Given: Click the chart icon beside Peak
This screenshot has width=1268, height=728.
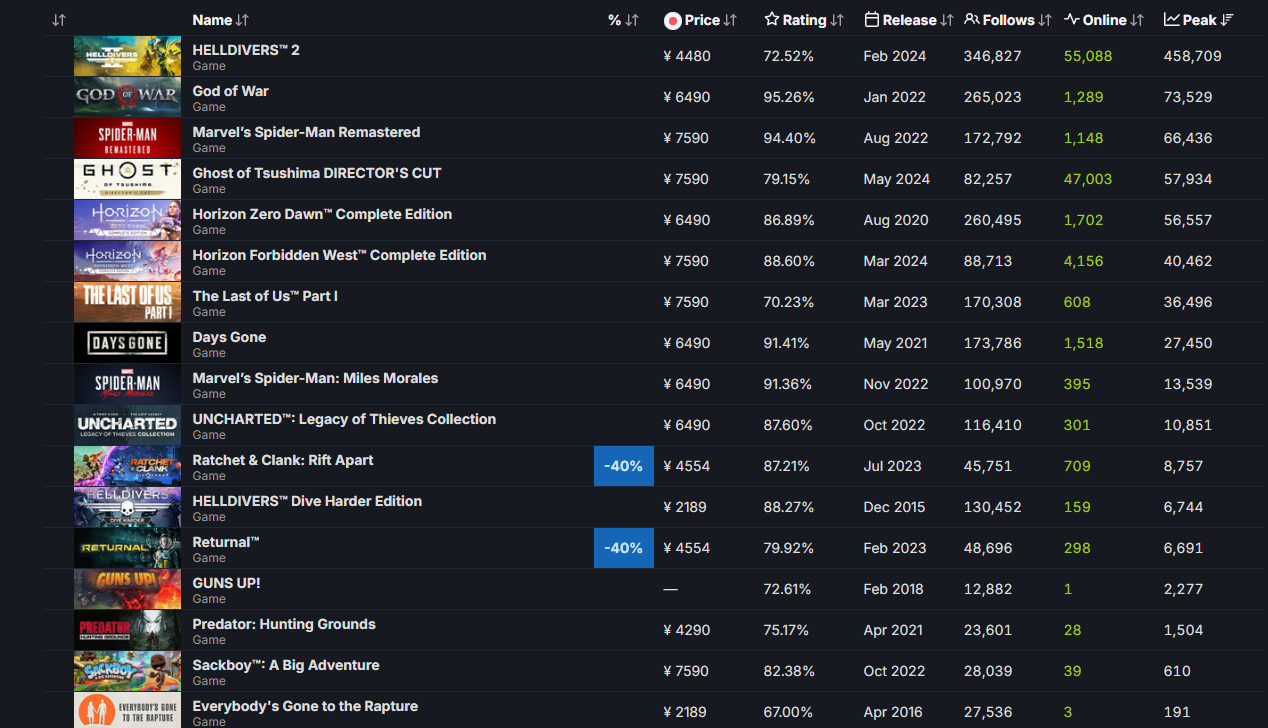Looking at the screenshot, I should point(1171,20).
